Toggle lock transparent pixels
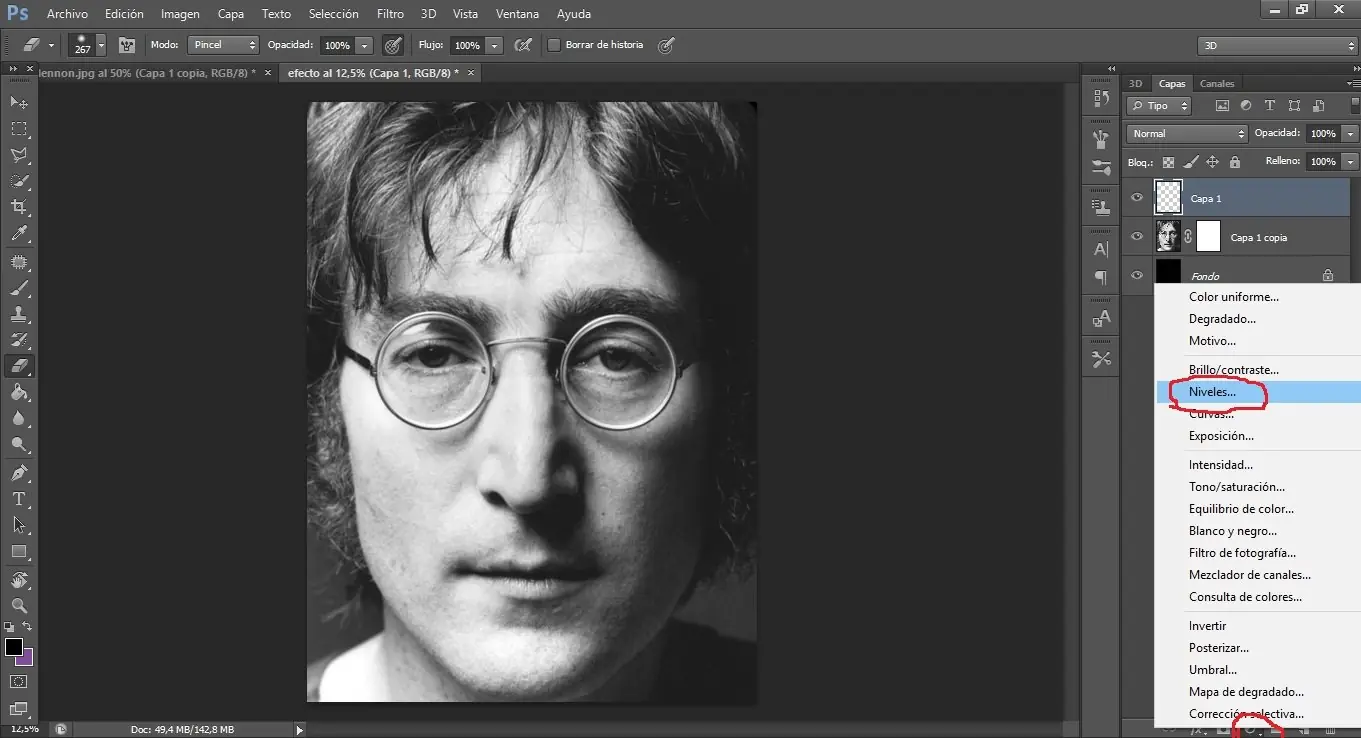Viewport: 1361px width, 738px height. coord(1168,162)
